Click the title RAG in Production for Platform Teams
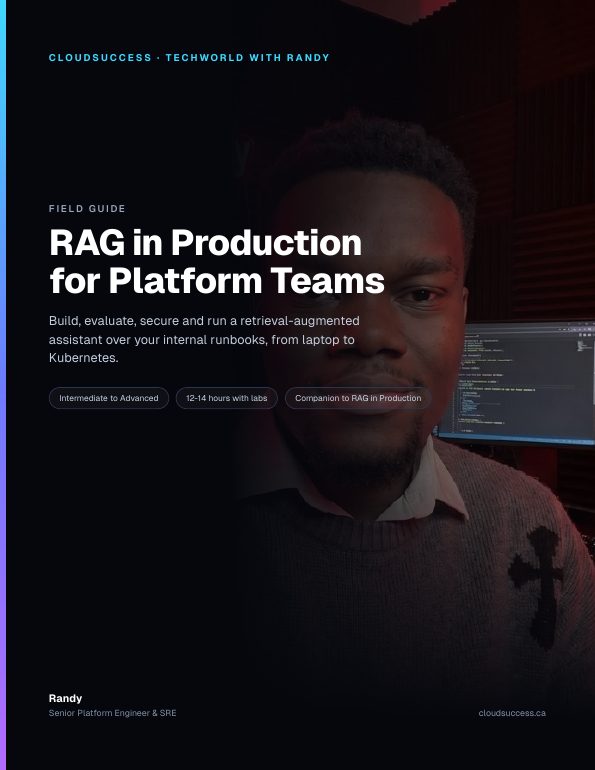This screenshot has width=595, height=770. click(x=217, y=261)
